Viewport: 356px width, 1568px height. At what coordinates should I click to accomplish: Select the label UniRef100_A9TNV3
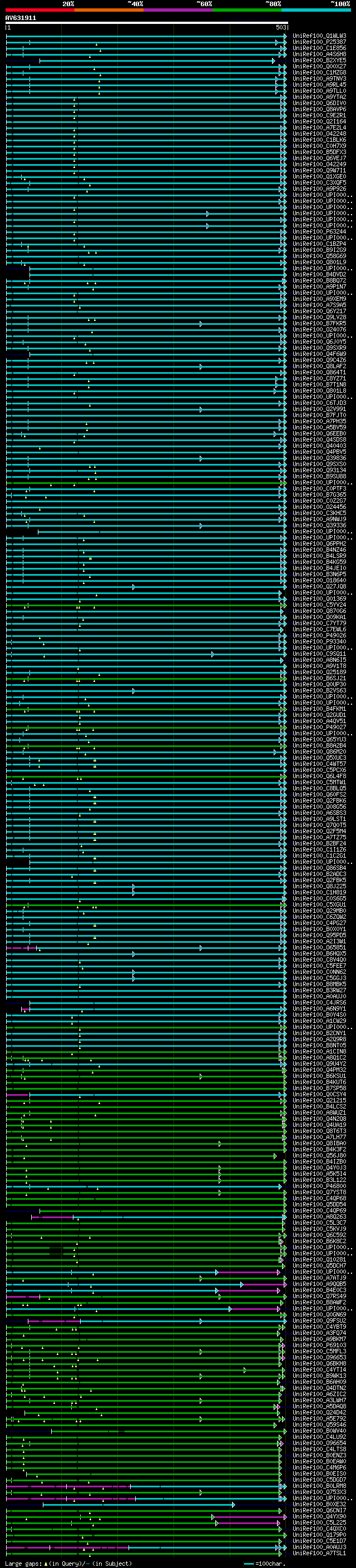[319, 78]
